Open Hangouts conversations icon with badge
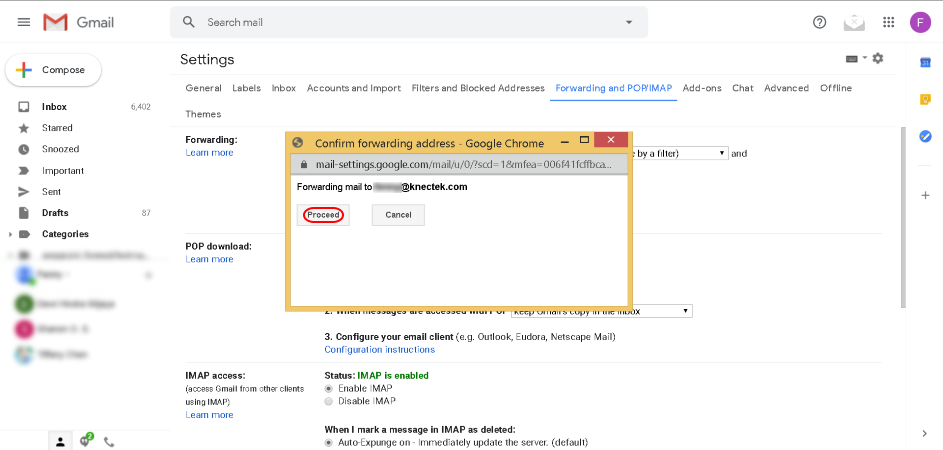 click(x=85, y=441)
